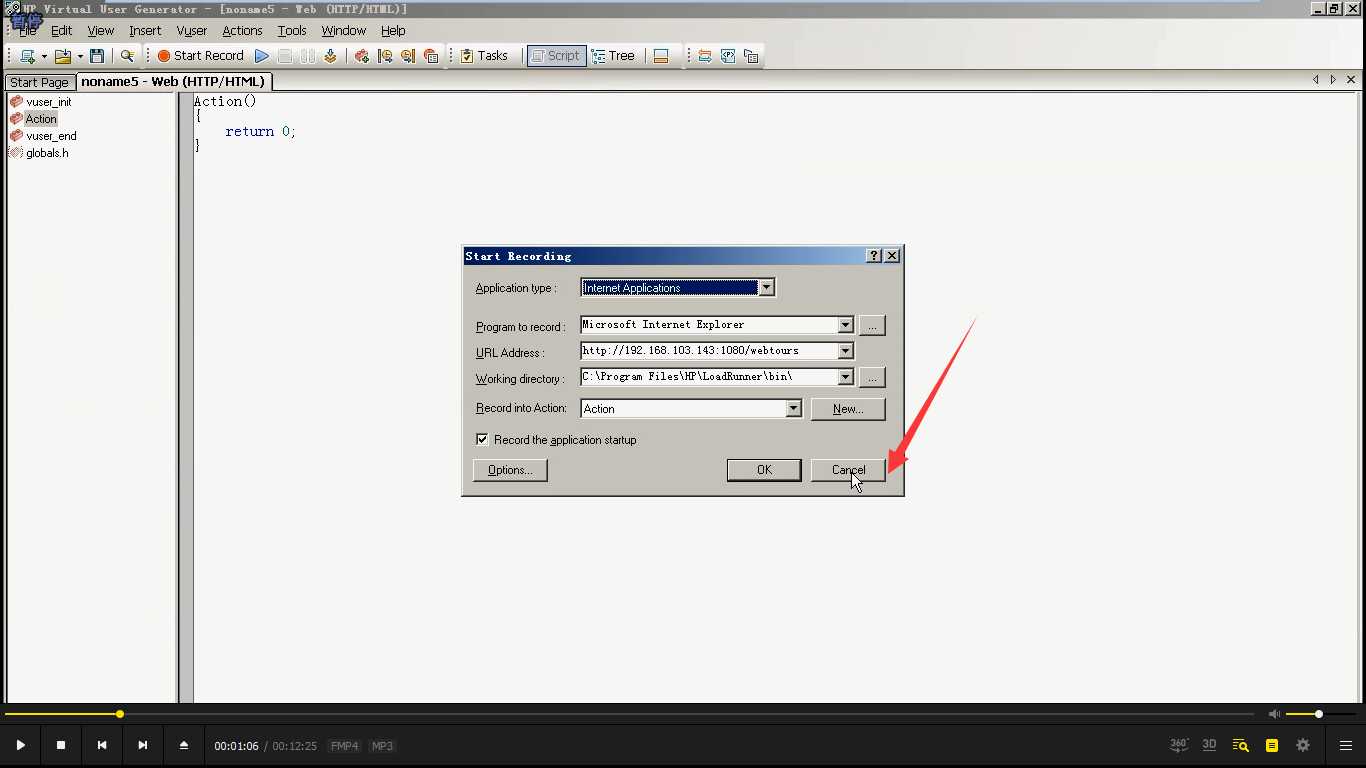Click the last icon on the VuGen toolbar
1366x768 pixels.
(x=751, y=56)
